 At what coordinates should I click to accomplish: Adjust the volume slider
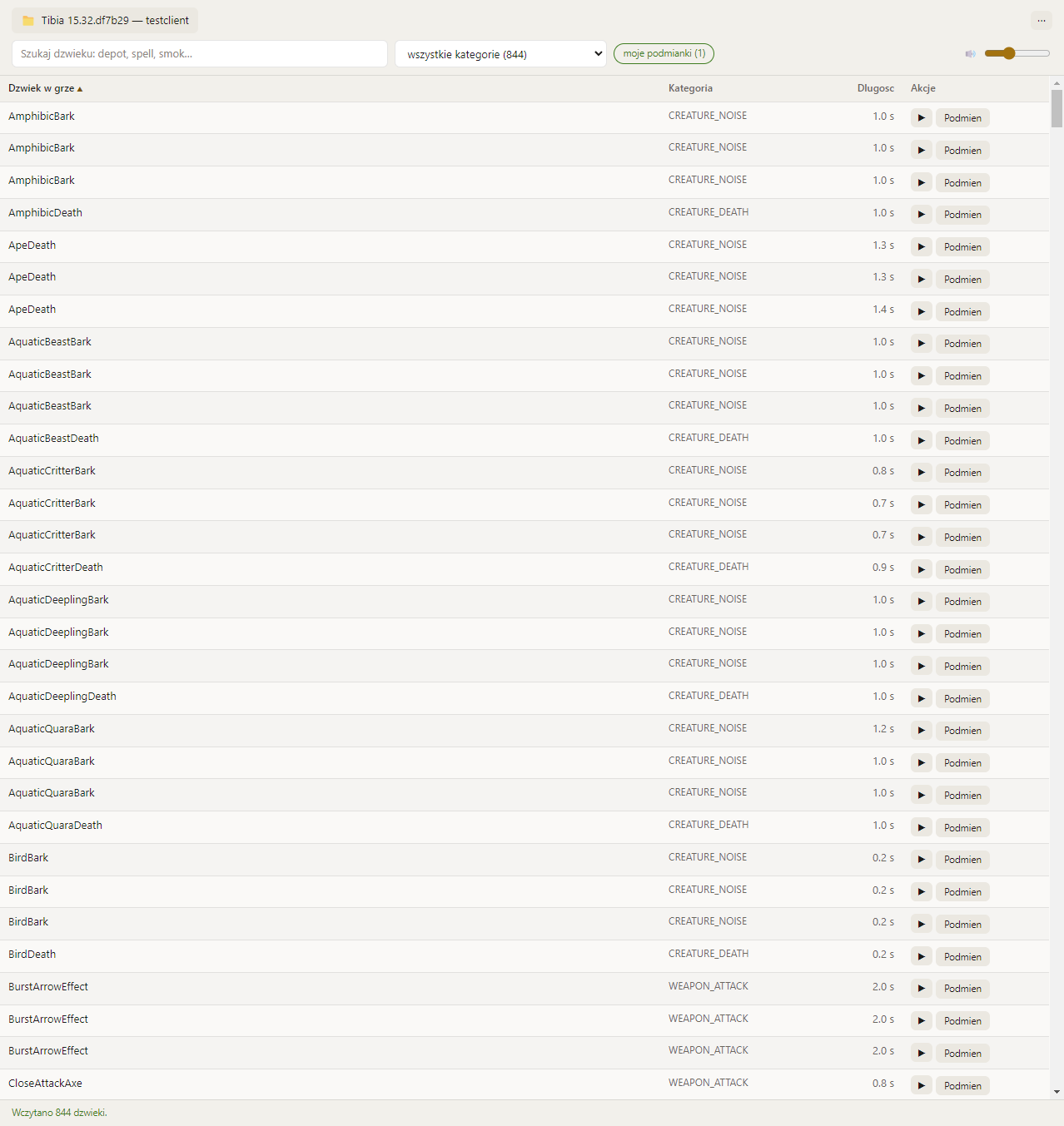point(1017,53)
